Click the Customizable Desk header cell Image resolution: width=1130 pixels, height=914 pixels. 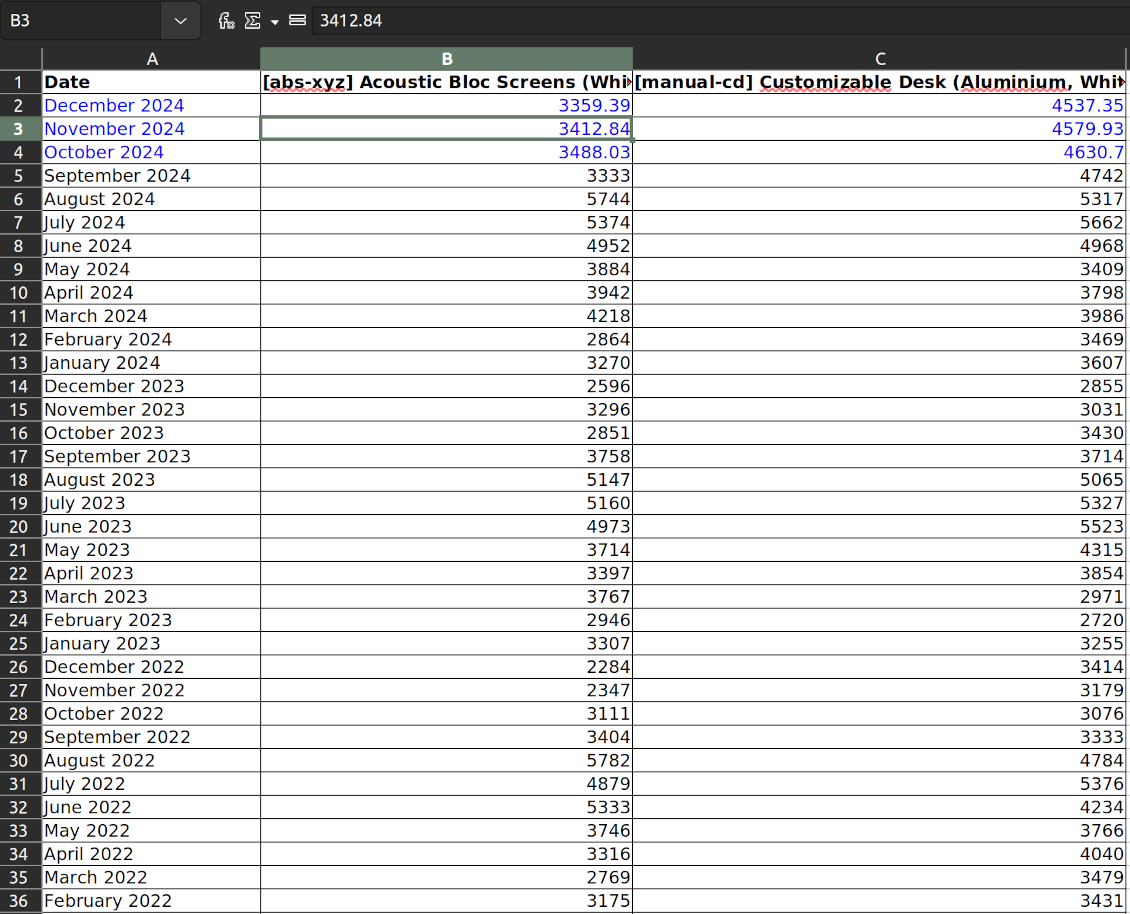coord(879,82)
